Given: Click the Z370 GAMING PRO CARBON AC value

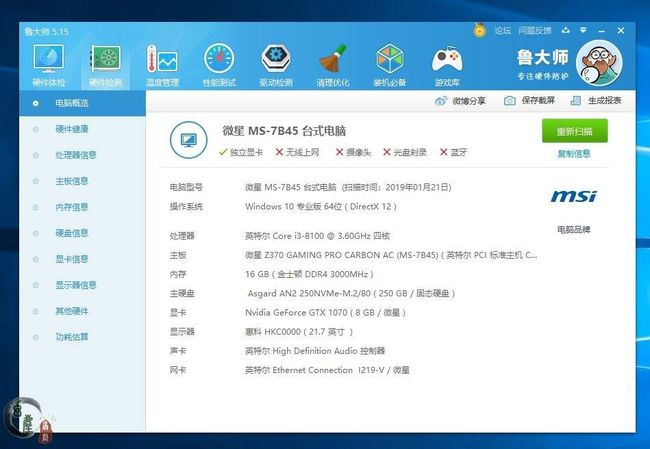Looking at the screenshot, I should [391, 255].
